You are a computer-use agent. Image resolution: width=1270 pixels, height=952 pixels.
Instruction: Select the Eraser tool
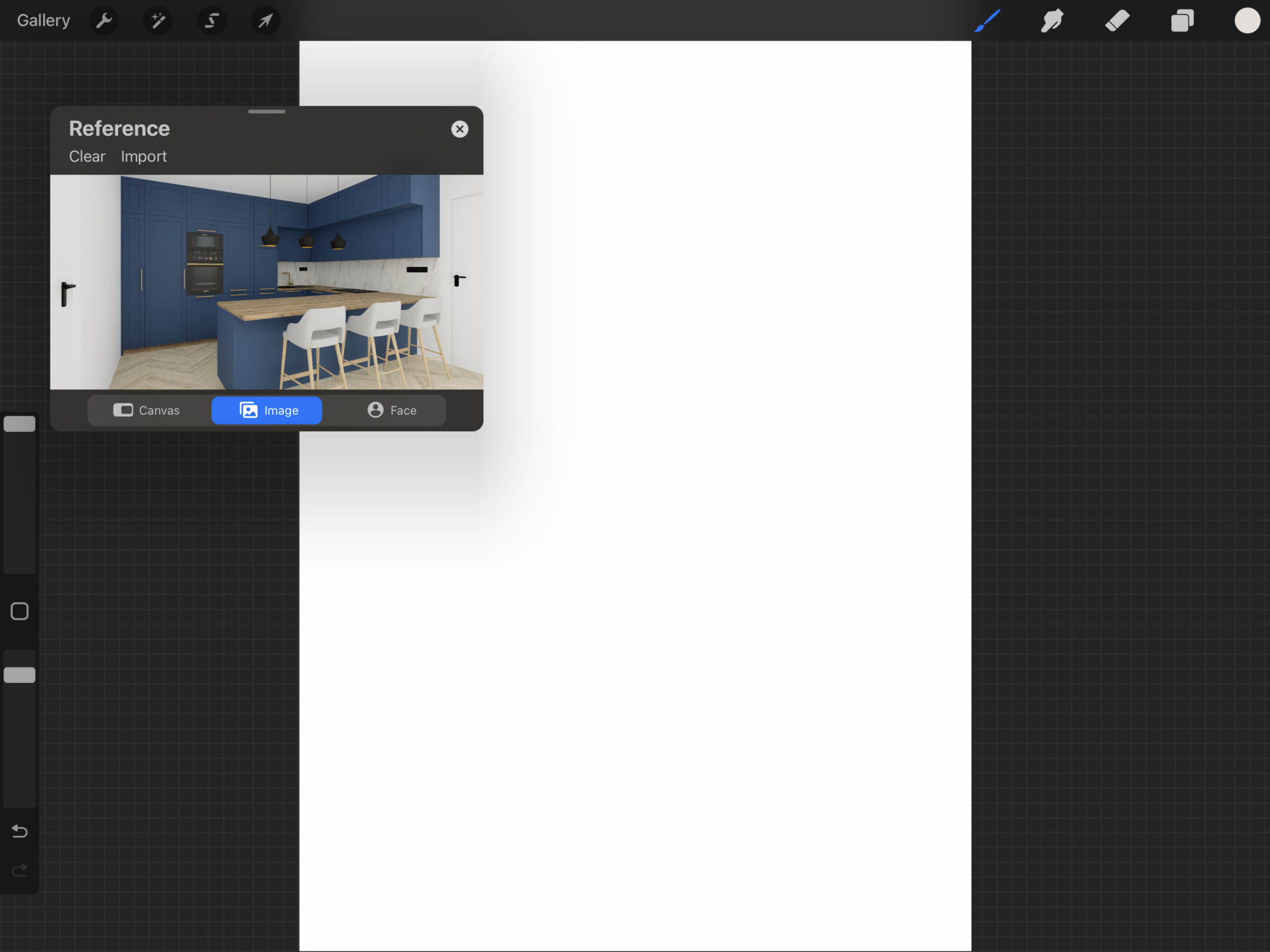click(x=1118, y=20)
